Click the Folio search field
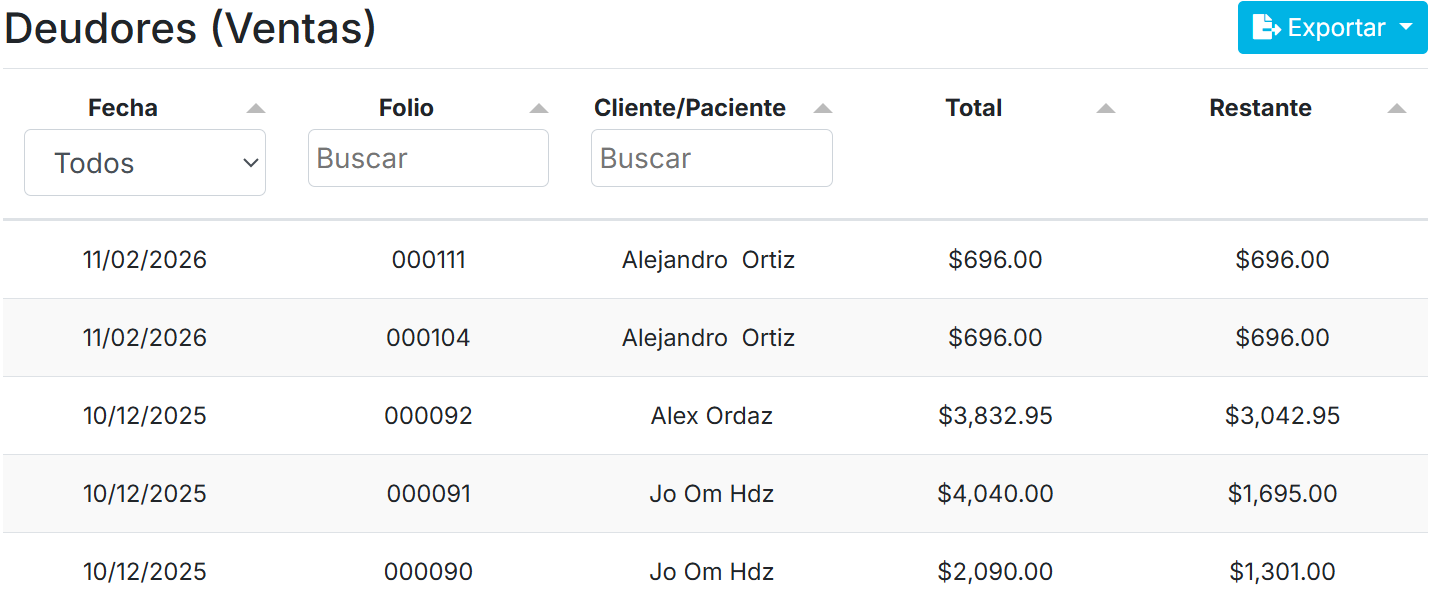This screenshot has width=1437, height=591. [428, 158]
